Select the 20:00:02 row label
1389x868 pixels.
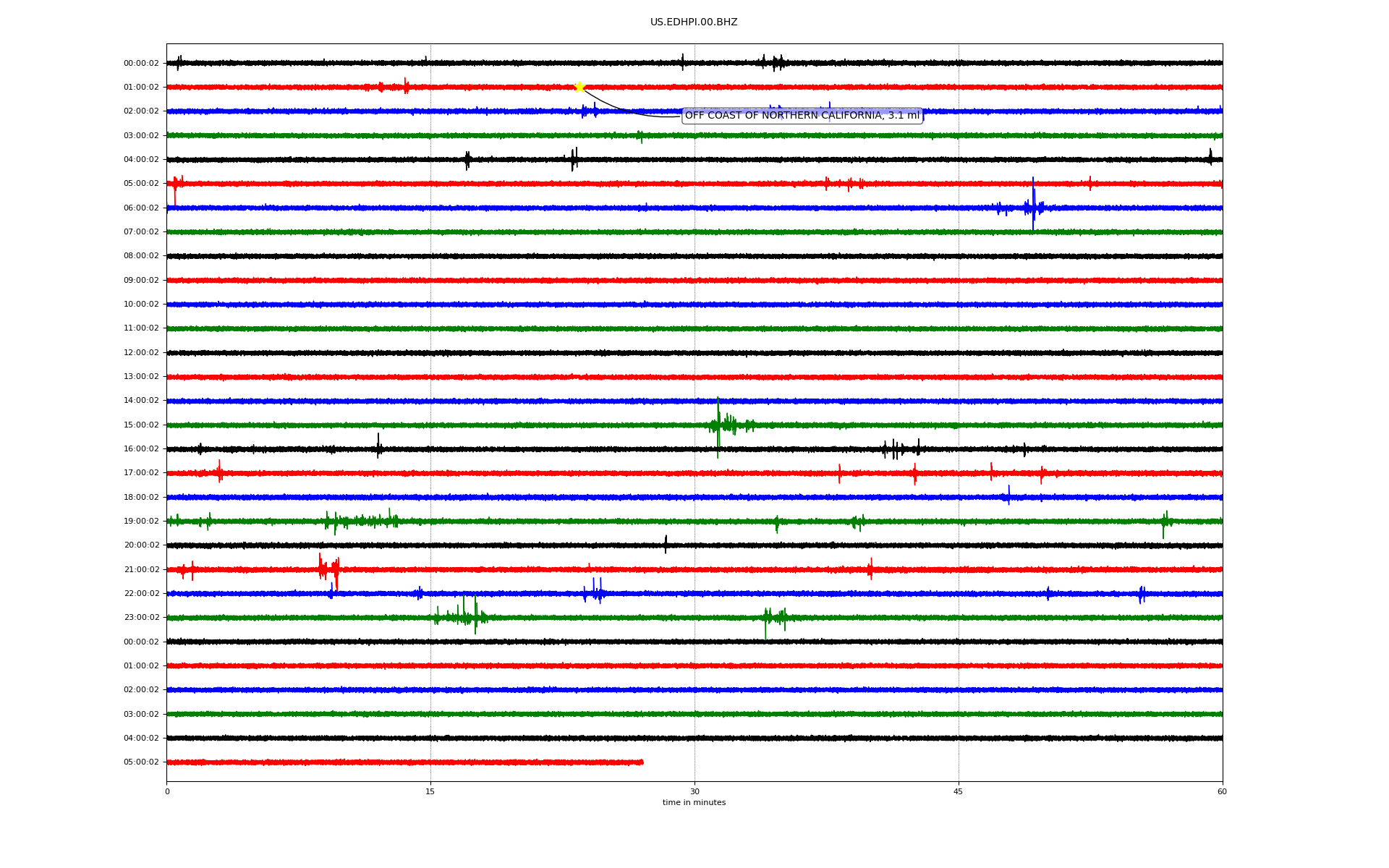[x=141, y=545]
